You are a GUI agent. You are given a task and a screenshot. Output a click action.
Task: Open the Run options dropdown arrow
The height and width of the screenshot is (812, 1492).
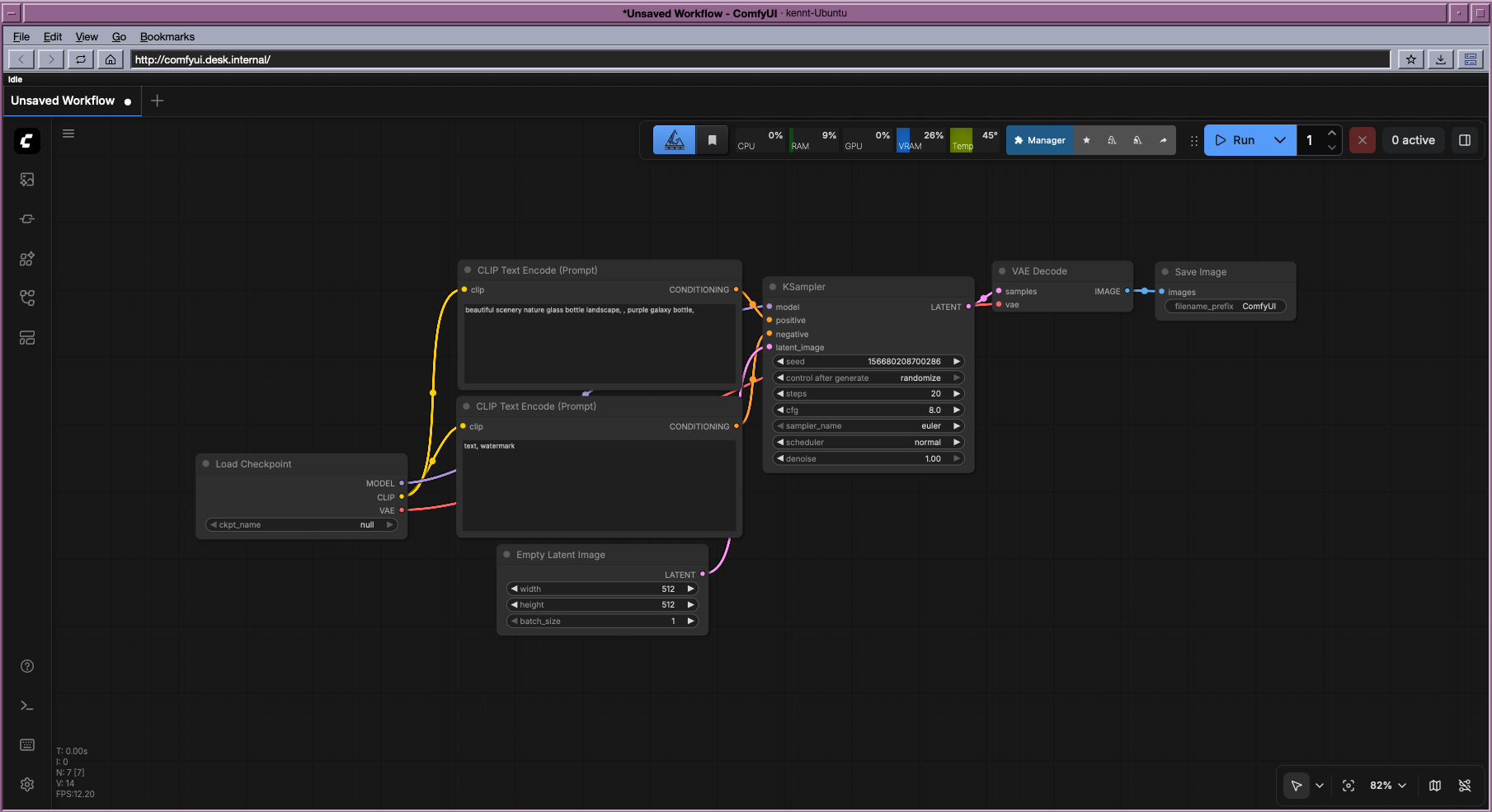pyautogui.click(x=1280, y=140)
